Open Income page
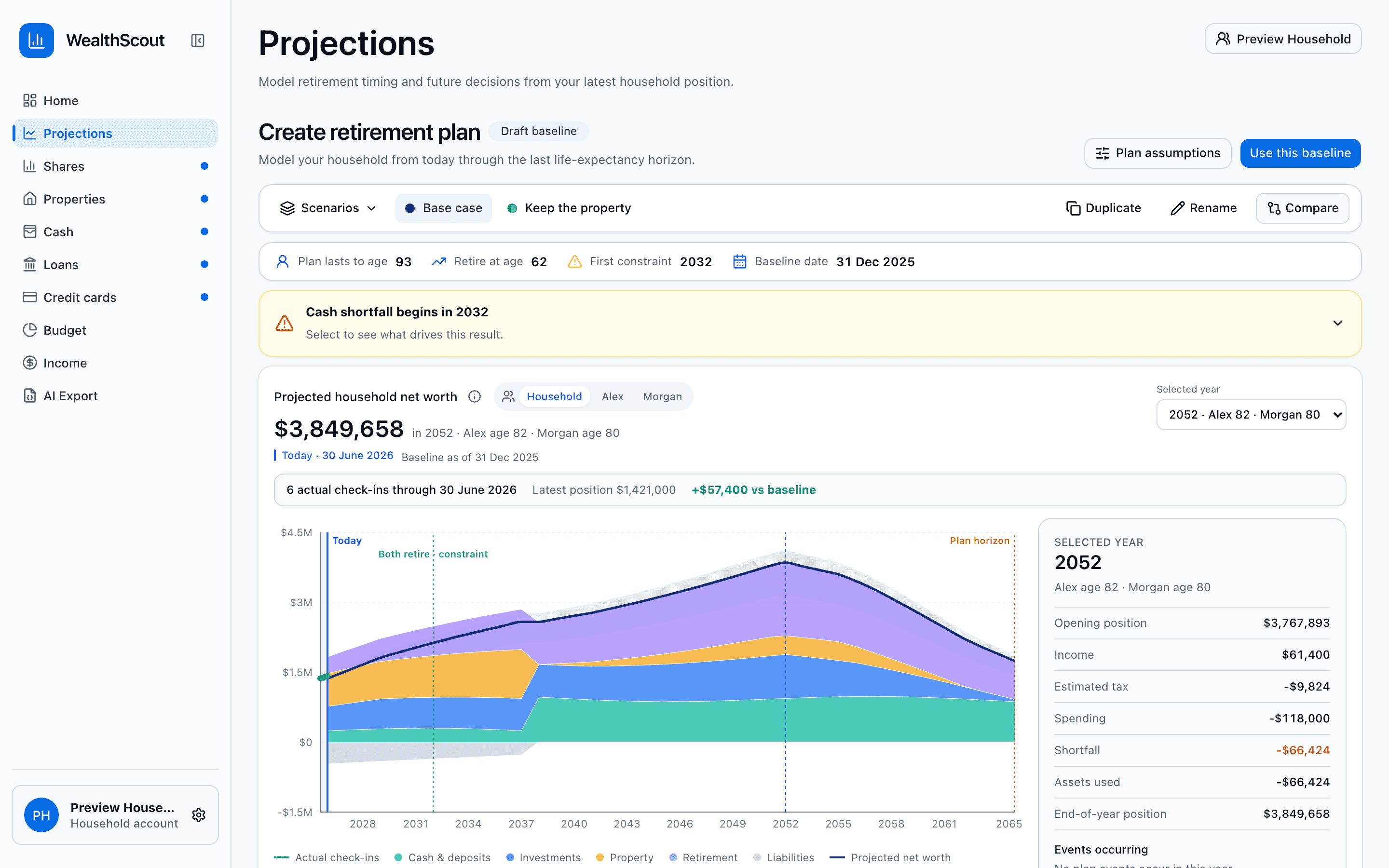The image size is (1389, 868). click(x=115, y=363)
